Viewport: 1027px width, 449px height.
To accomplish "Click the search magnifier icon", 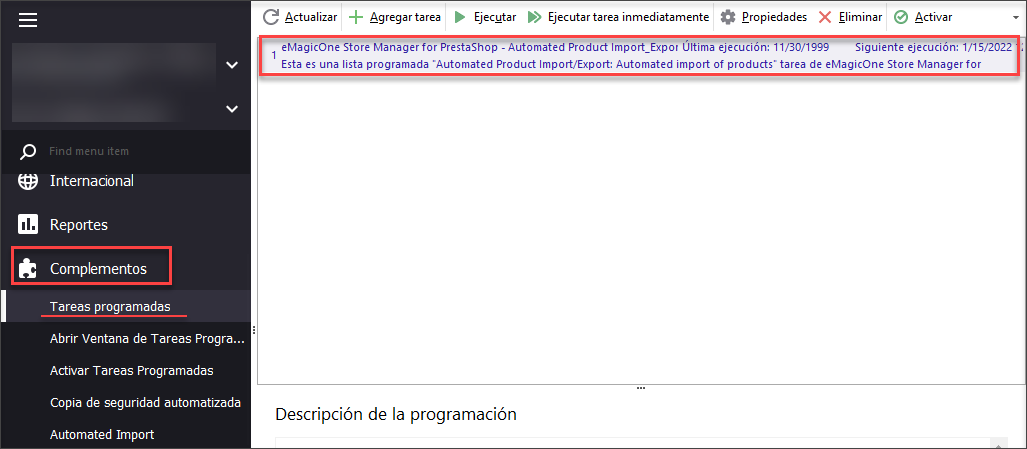I will click(28, 152).
